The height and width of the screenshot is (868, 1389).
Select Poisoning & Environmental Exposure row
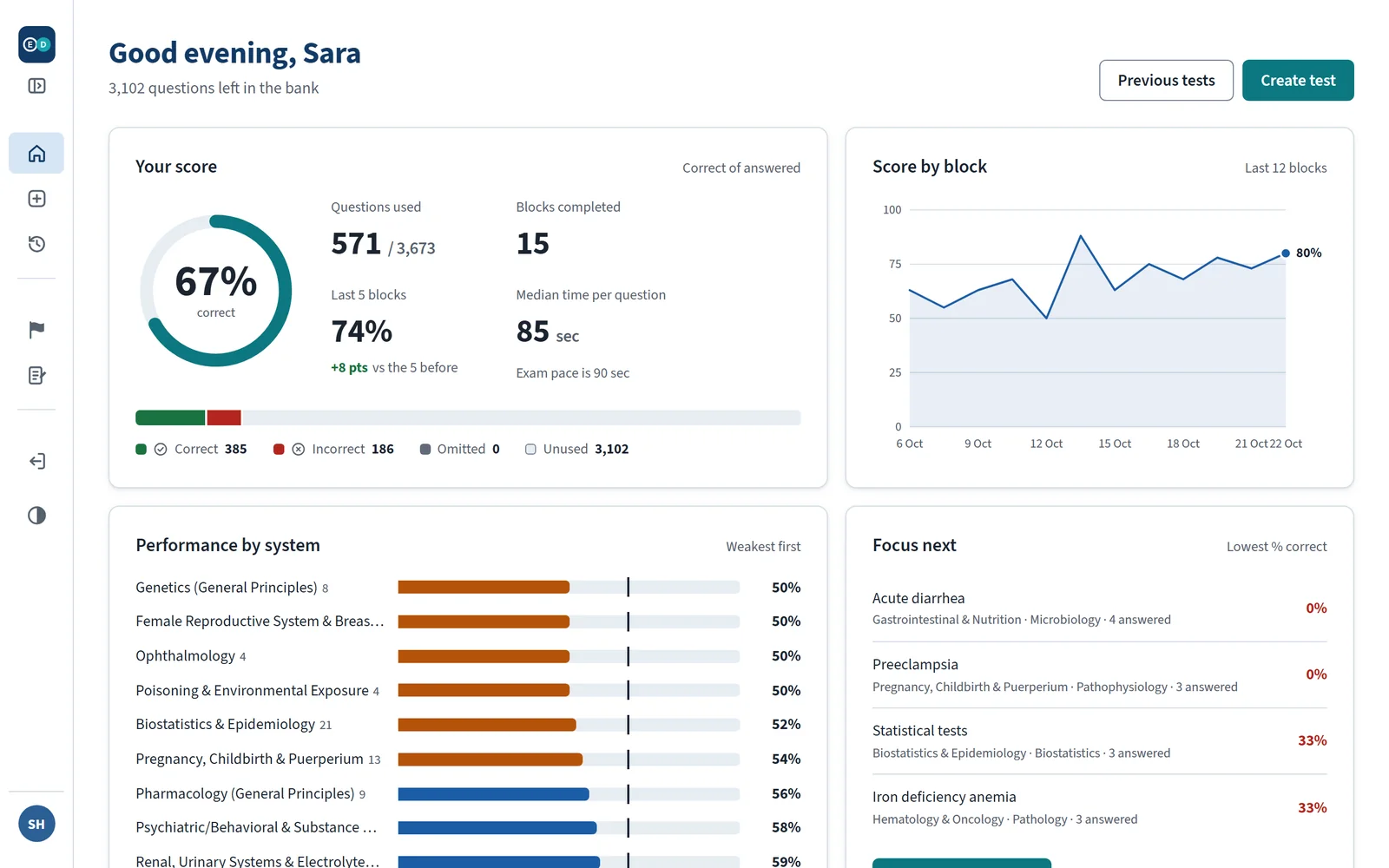point(468,690)
